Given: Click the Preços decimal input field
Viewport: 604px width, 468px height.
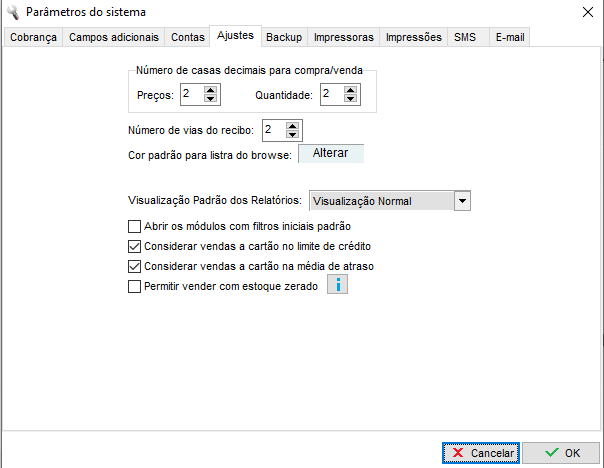Looking at the screenshot, I should [x=190, y=95].
